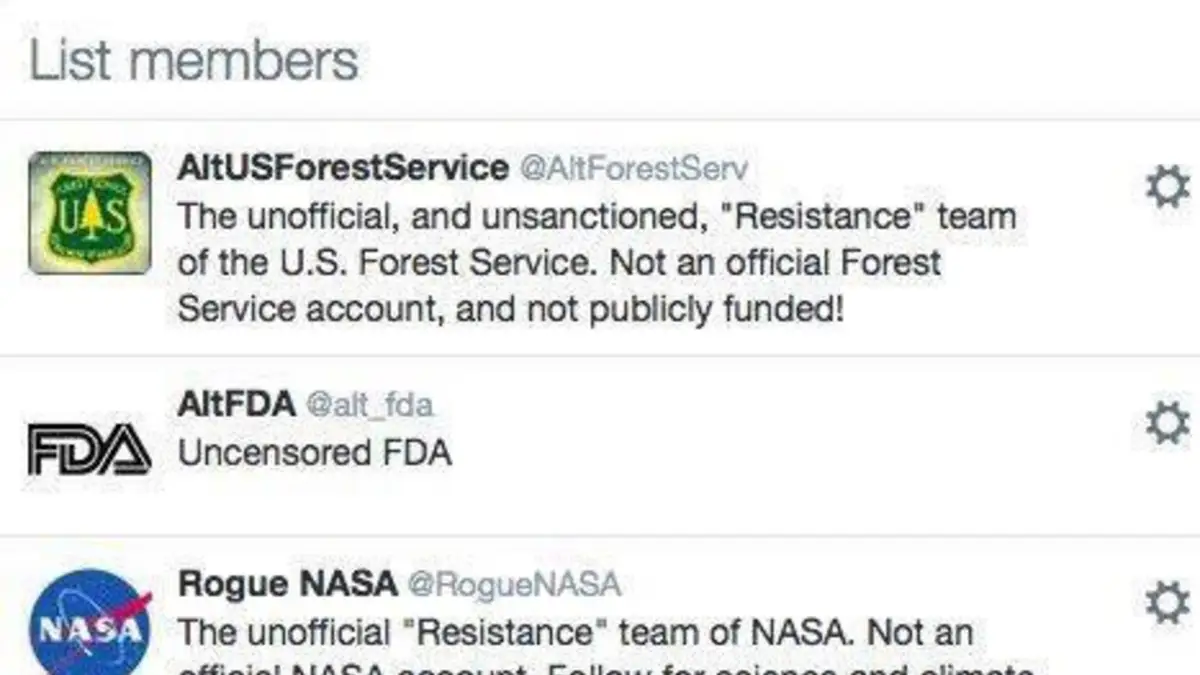Viewport: 1200px width, 675px height.
Task: Open the settings gear for AltUSForestService
Action: pyautogui.click(x=1167, y=187)
